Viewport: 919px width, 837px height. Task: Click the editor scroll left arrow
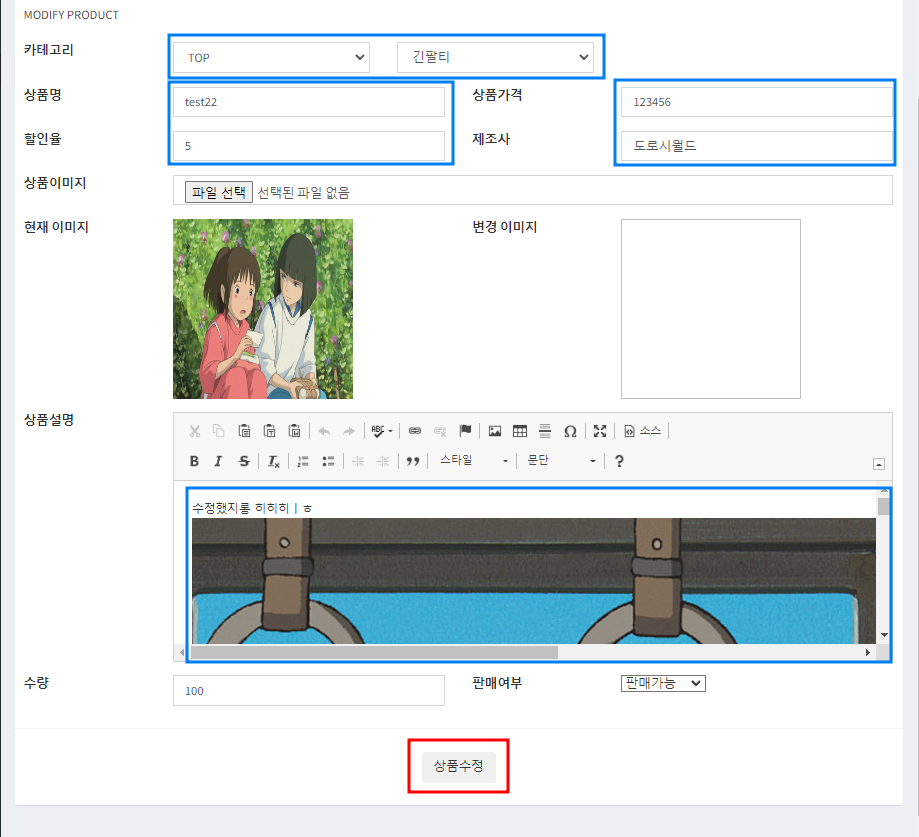pyautogui.click(x=182, y=652)
